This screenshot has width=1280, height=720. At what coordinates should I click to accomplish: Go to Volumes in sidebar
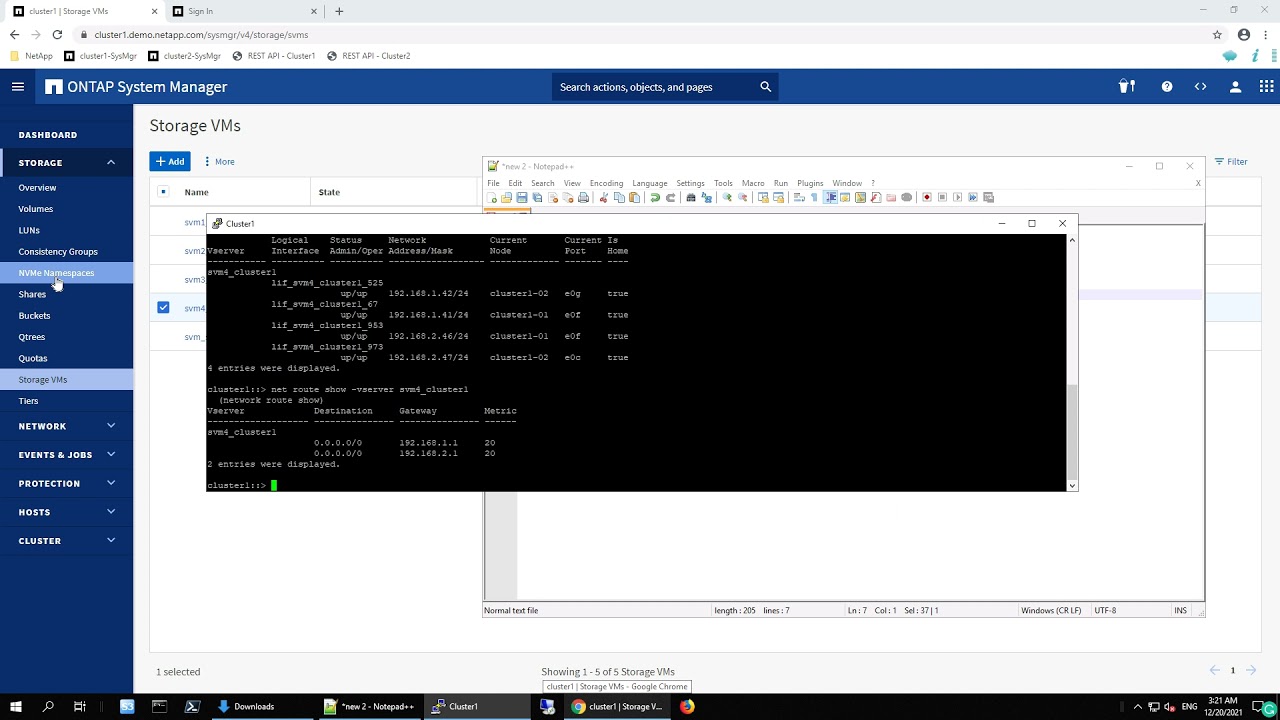[36, 209]
